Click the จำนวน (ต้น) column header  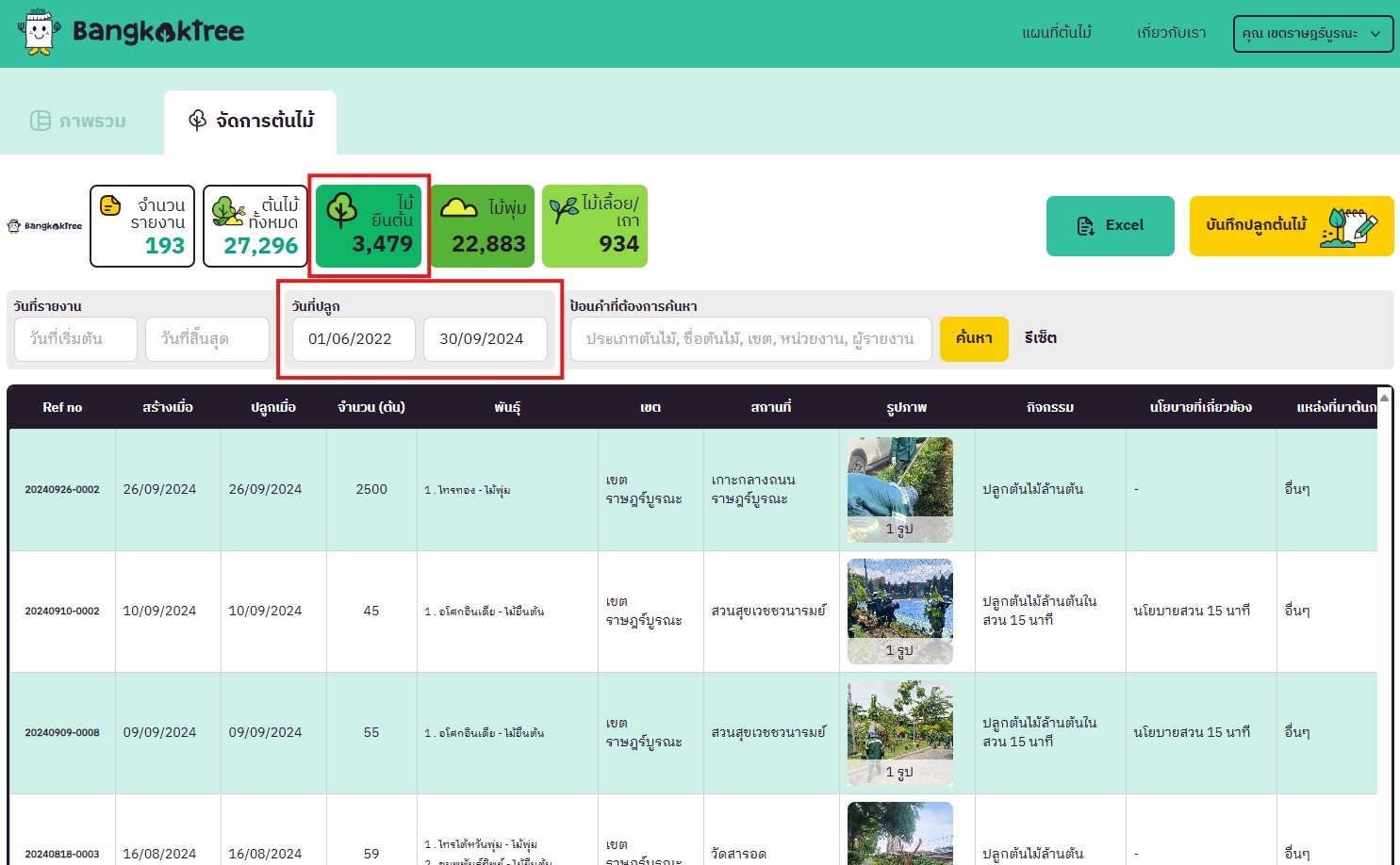pyautogui.click(x=371, y=407)
